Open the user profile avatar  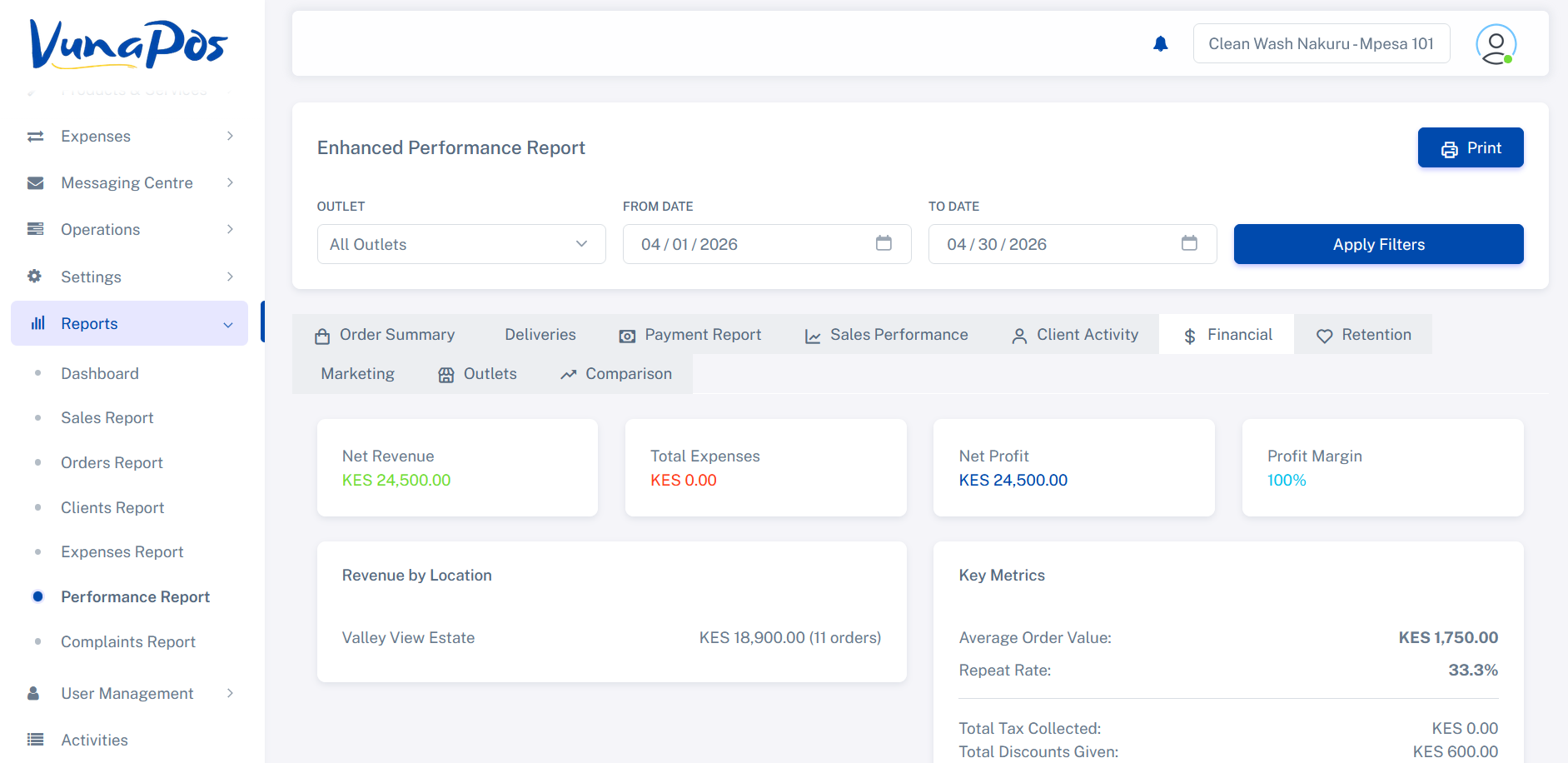tap(1496, 44)
